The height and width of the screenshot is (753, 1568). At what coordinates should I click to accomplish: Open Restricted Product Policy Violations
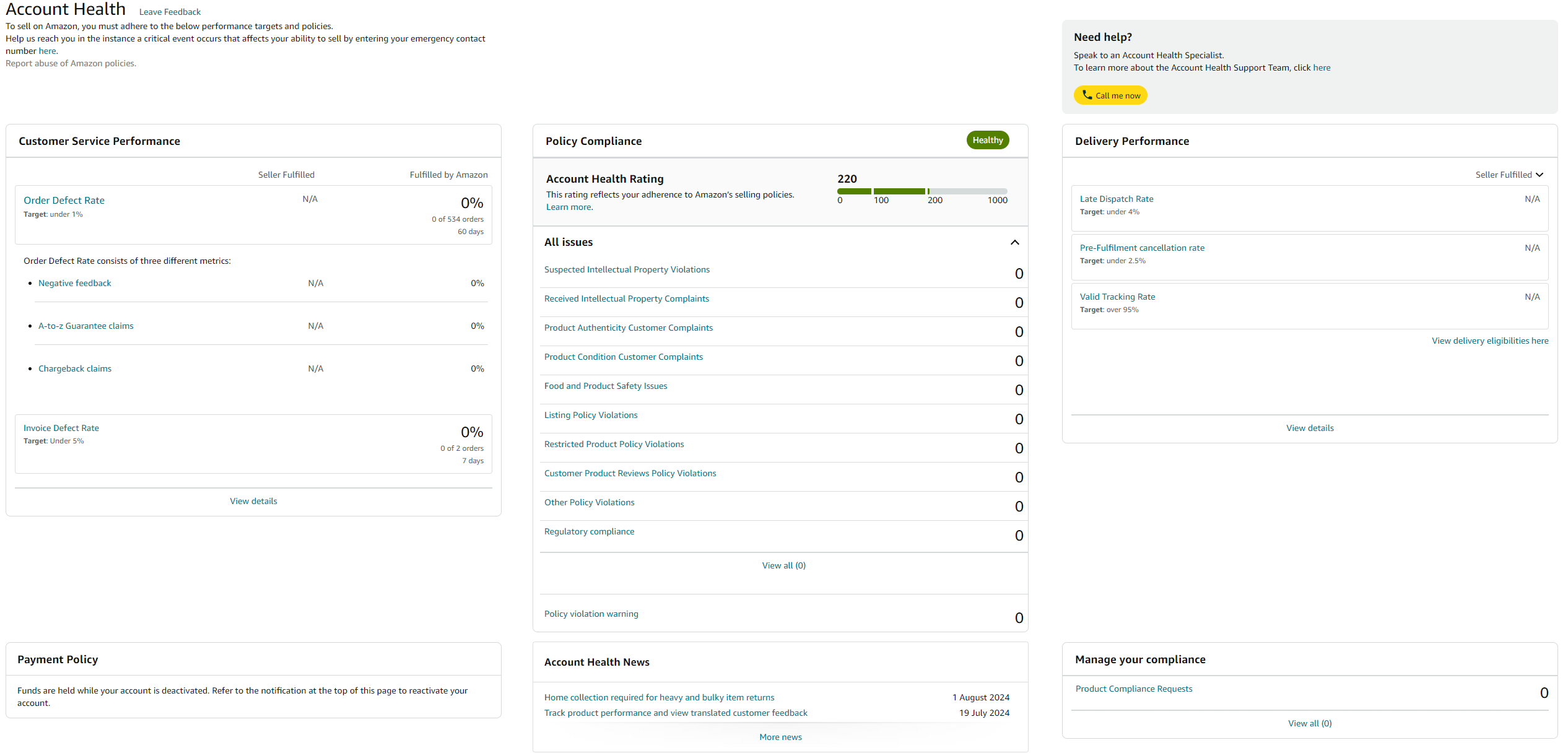point(614,444)
